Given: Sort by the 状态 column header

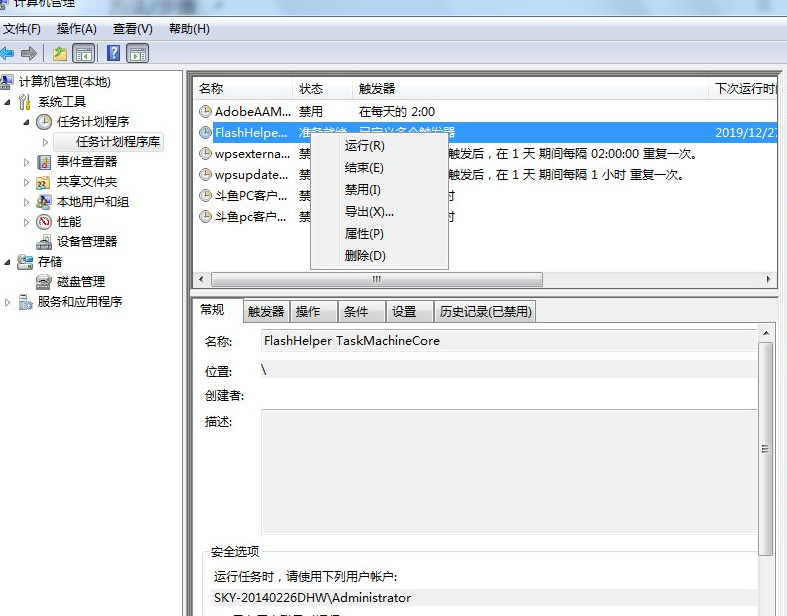Looking at the screenshot, I should tap(323, 89).
